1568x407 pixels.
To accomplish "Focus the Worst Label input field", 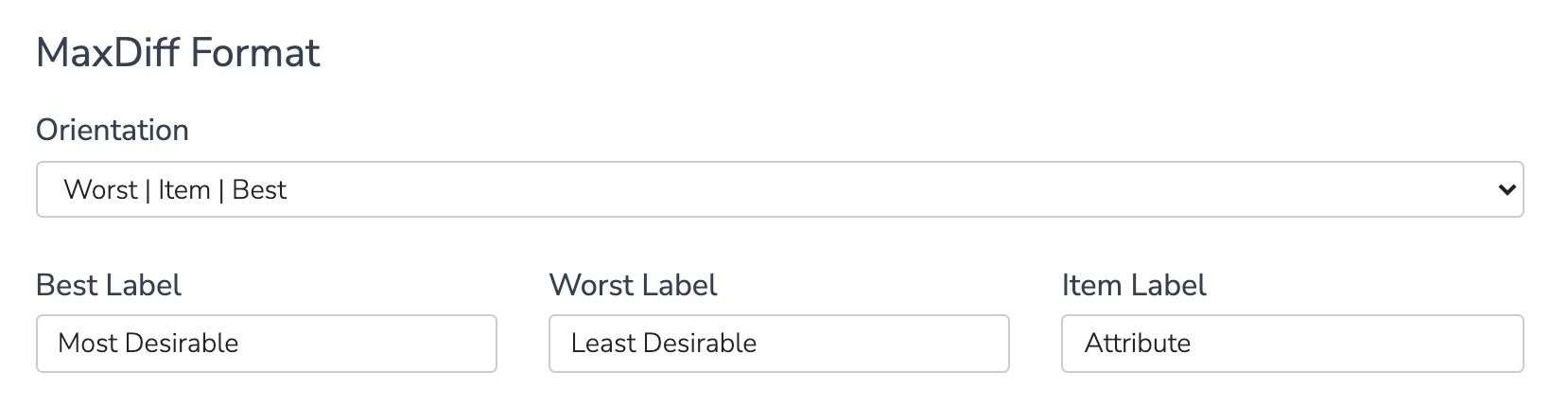I will coord(778,344).
